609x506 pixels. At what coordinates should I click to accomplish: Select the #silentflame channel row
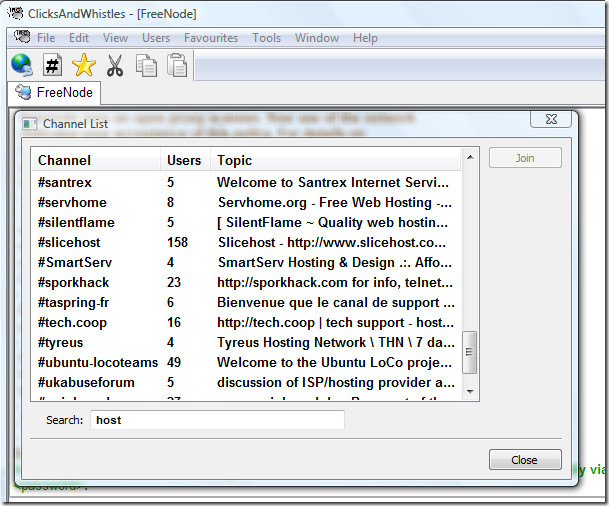pyautogui.click(x=247, y=222)
